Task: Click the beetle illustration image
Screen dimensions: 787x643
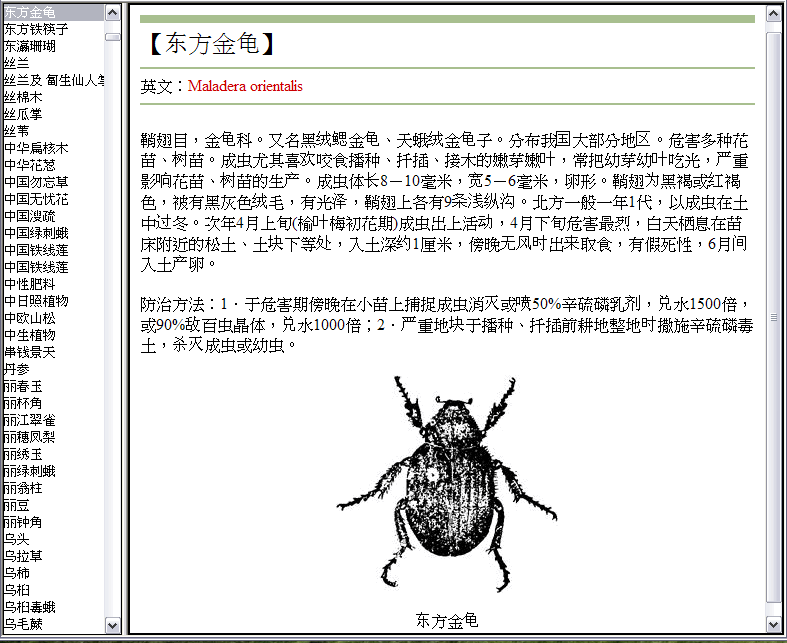Action: pyautogui.click(x=447, y=484)
